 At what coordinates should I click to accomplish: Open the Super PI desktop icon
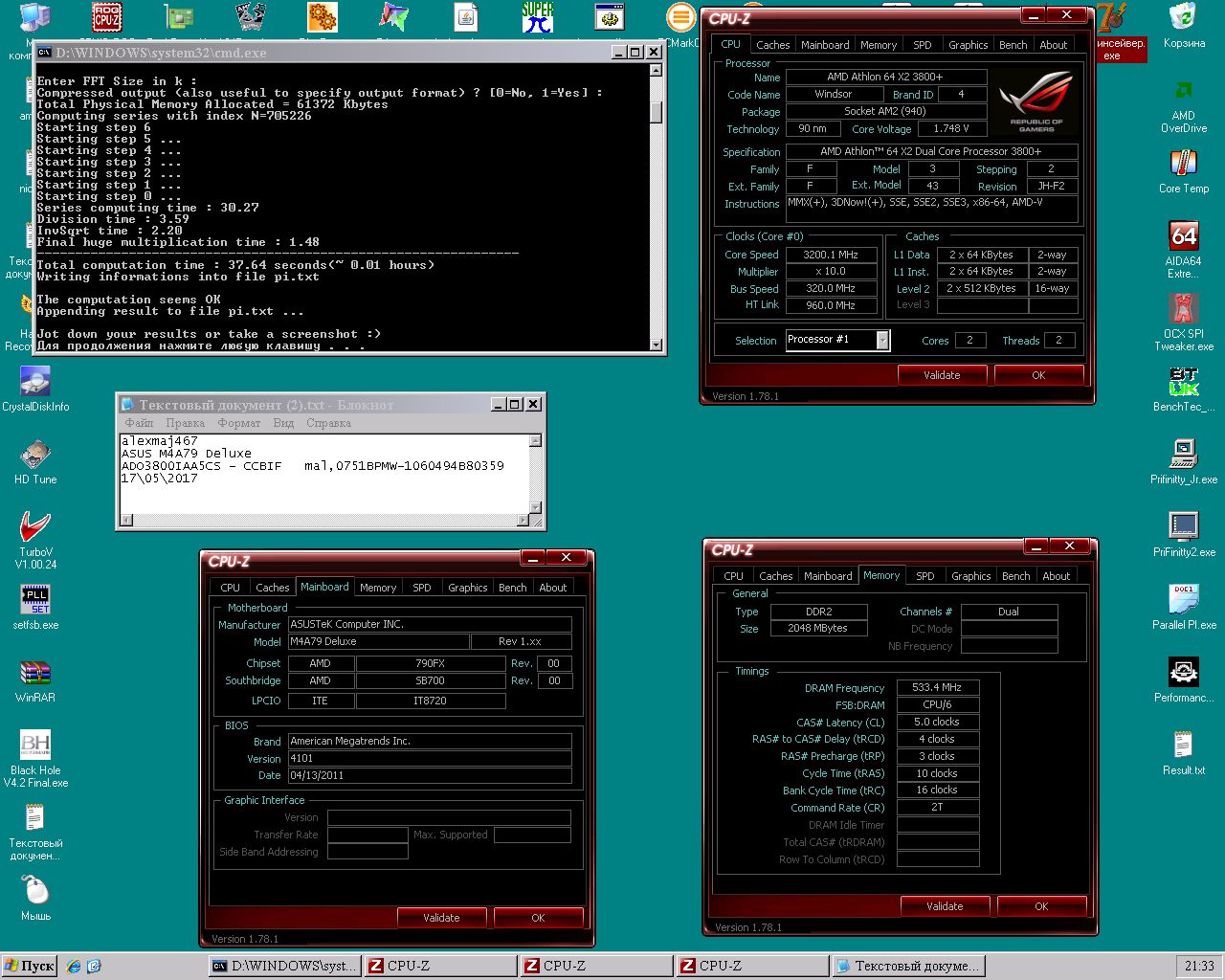pyautogui.click(x=537, y=16)
